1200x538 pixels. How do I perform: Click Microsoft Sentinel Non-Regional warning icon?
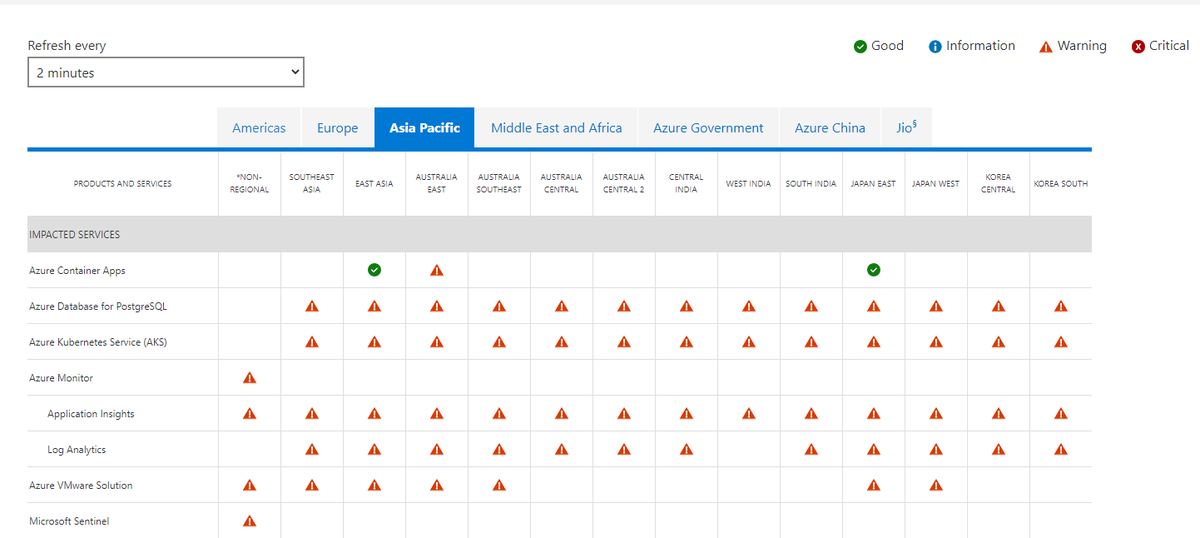(x=249, y=521)
